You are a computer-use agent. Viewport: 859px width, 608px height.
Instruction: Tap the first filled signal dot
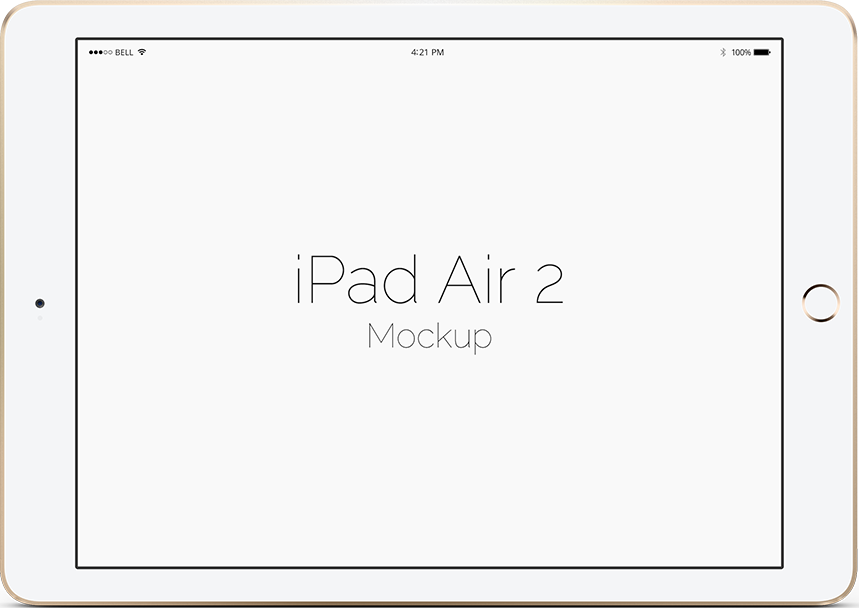[91, 52]
